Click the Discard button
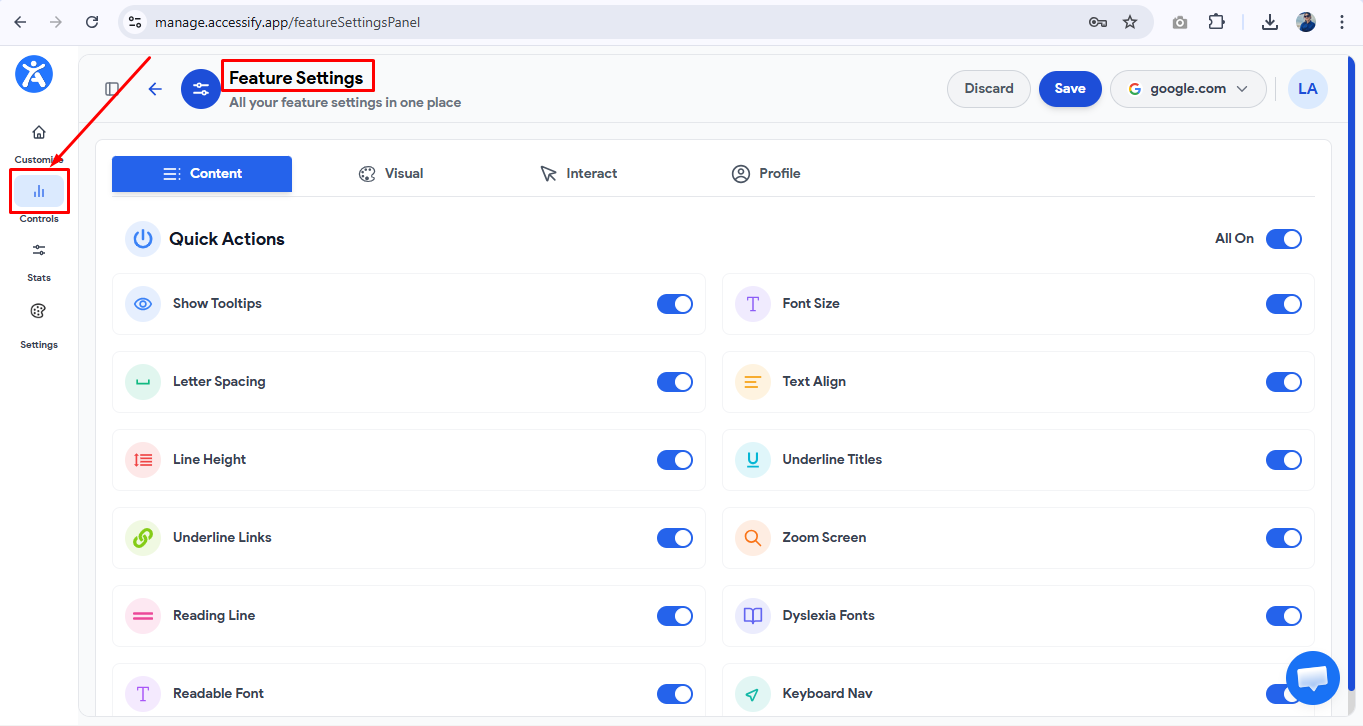Image resolution: width=1363 pixels, height=726 pixels. coord(988,88)
